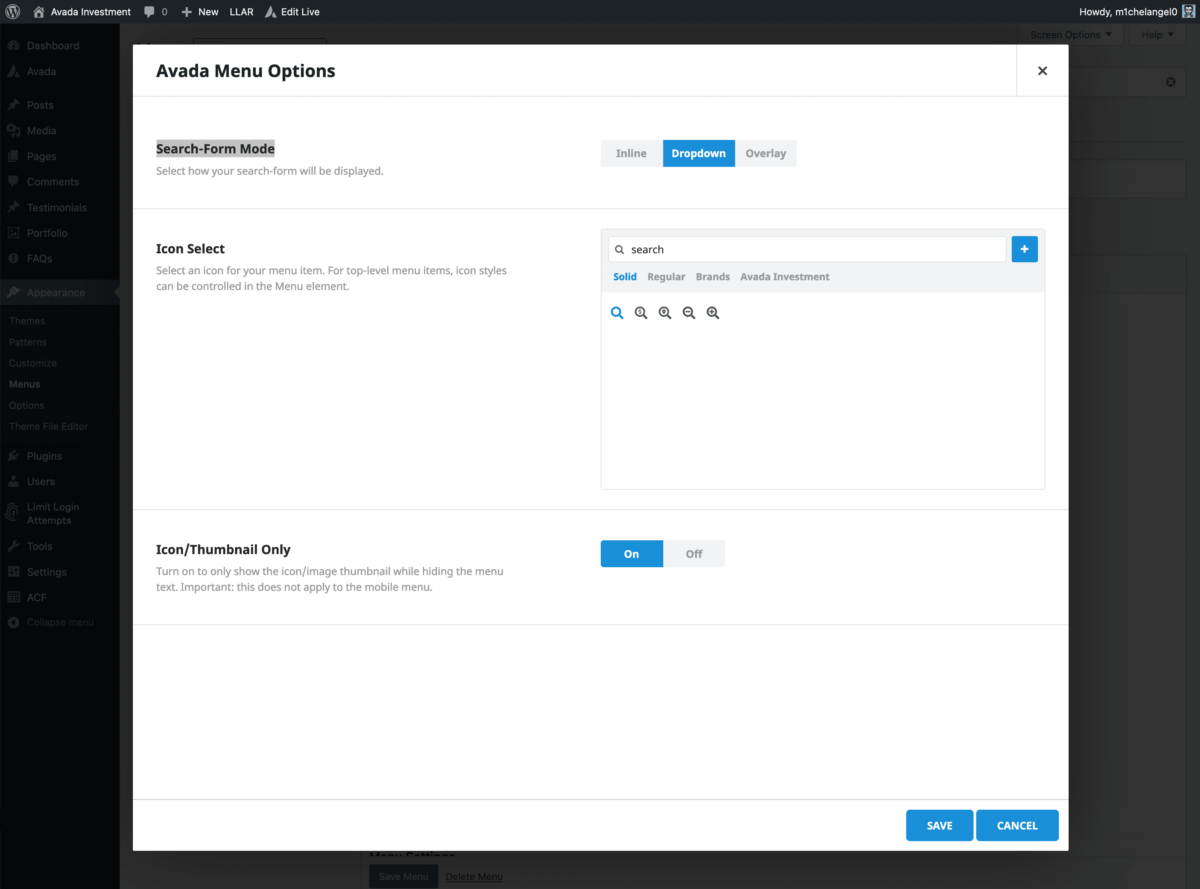The width and height of the screenshot is (1200, 889).
Task: Select the search-plus icon
Action: point(713,312)
